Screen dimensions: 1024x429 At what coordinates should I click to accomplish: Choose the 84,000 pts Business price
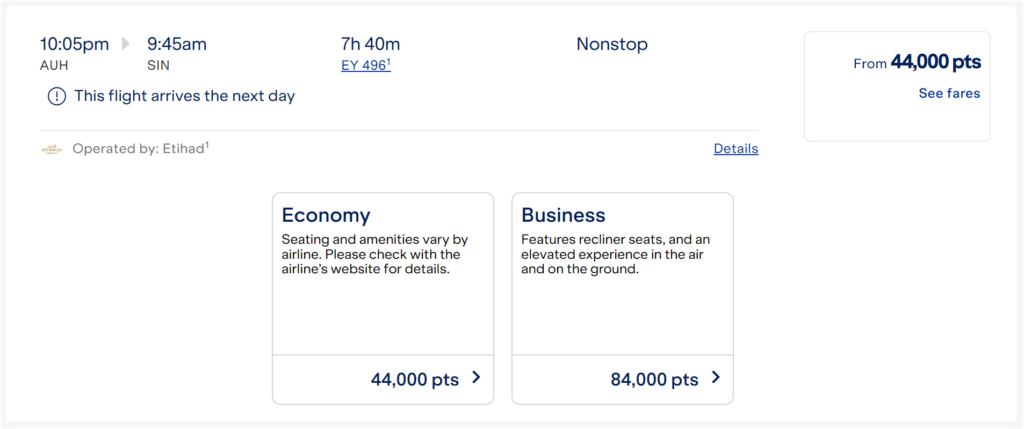point(654,379)
